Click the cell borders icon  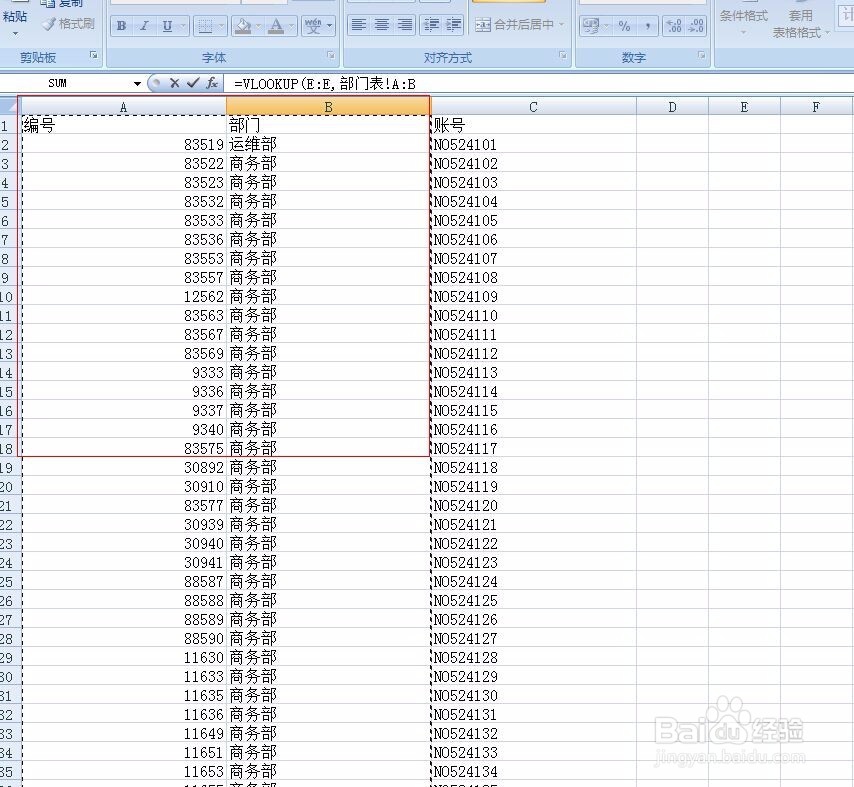(x=205, y=26)
